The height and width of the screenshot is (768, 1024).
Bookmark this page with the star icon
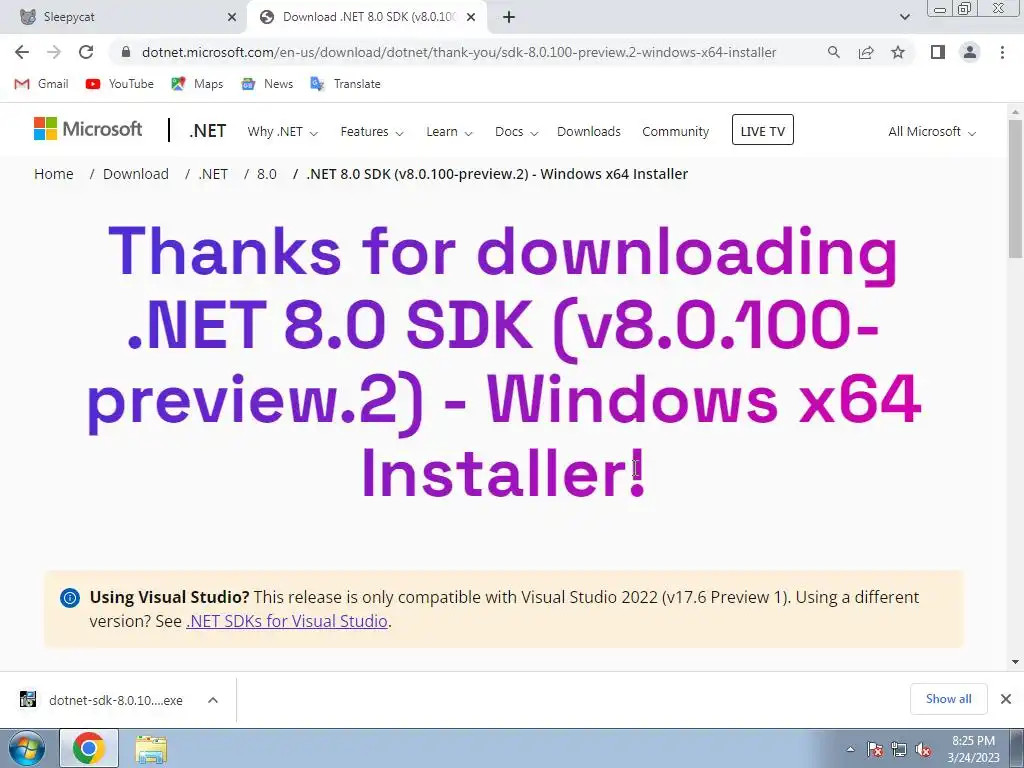click(898, 52)
